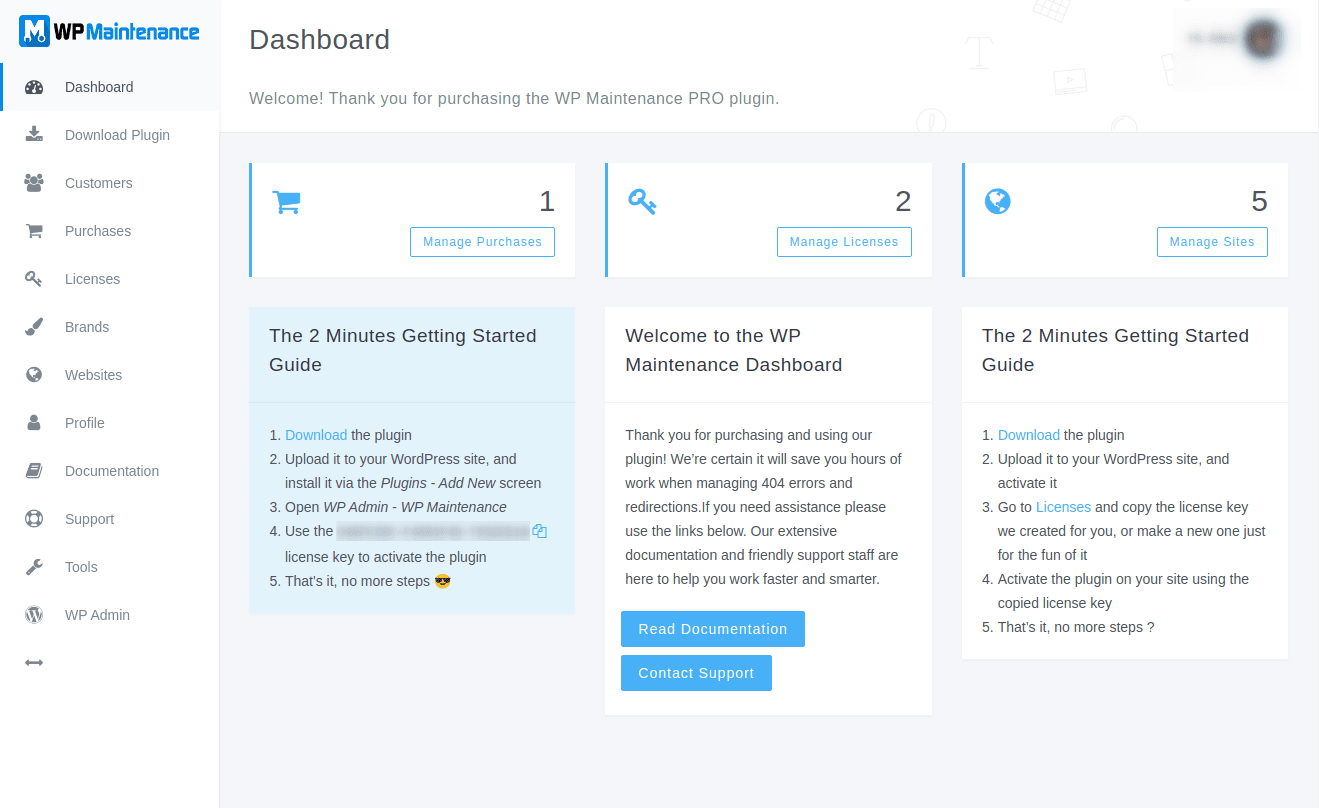
Task: Click the "Welcome to the WP Maintenance Dashboard" heading
Action: pyautogui.click(x=734, y=350)
